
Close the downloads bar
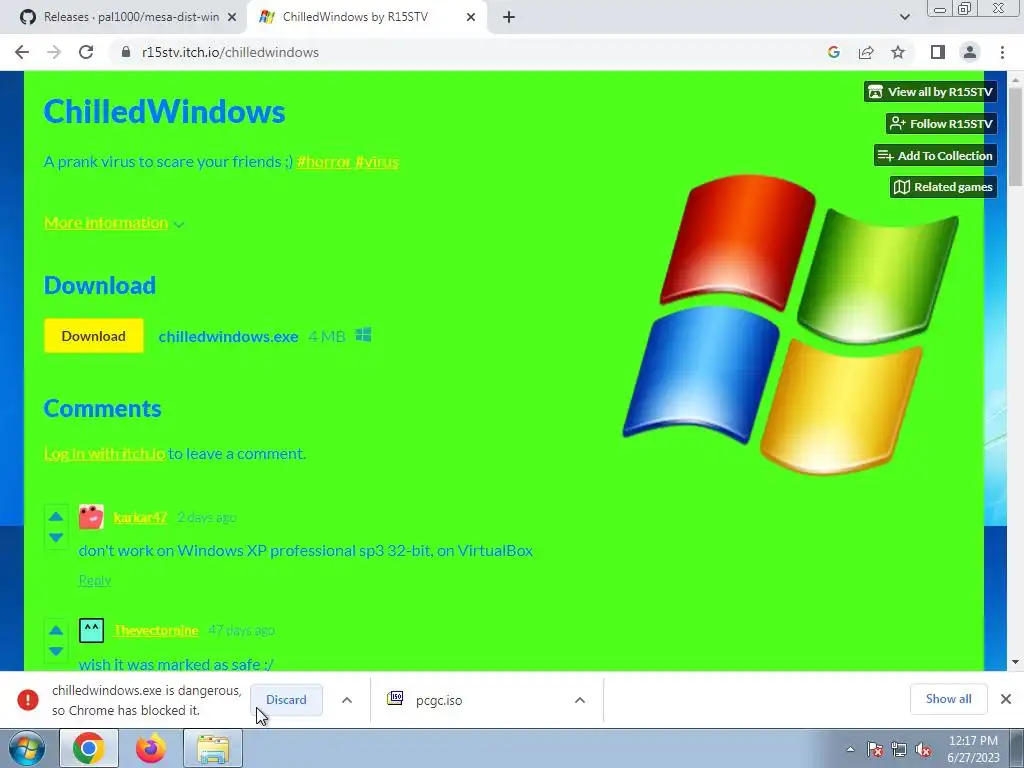click(x=1006, y=699)
